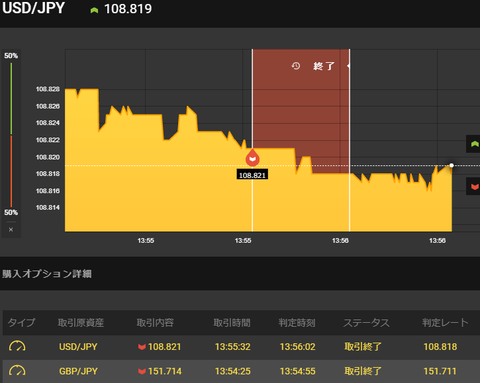Click the green and red sentiment gauge bar

(11, 135)
